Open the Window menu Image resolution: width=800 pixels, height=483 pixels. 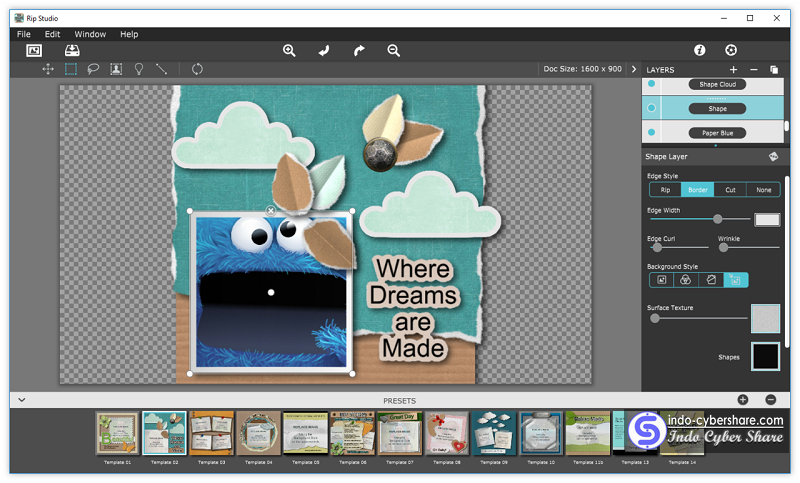coord(90,34)
